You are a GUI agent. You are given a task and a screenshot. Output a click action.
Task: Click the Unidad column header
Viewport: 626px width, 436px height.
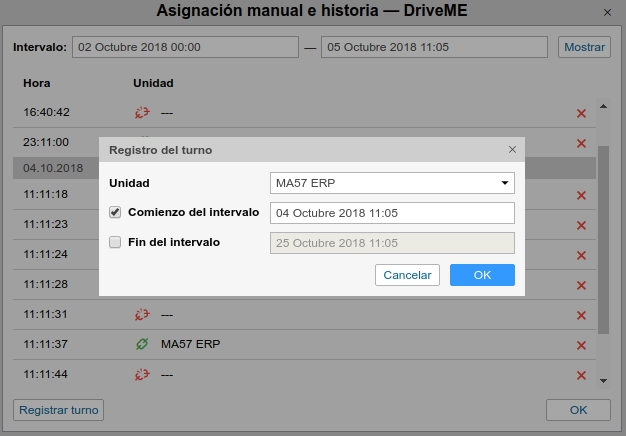click(x=153, y=83)
